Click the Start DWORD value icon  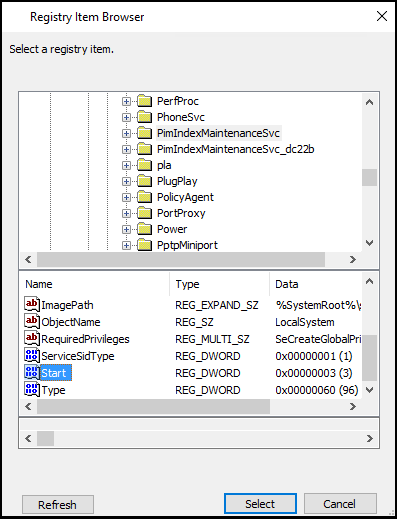(32, 372)
